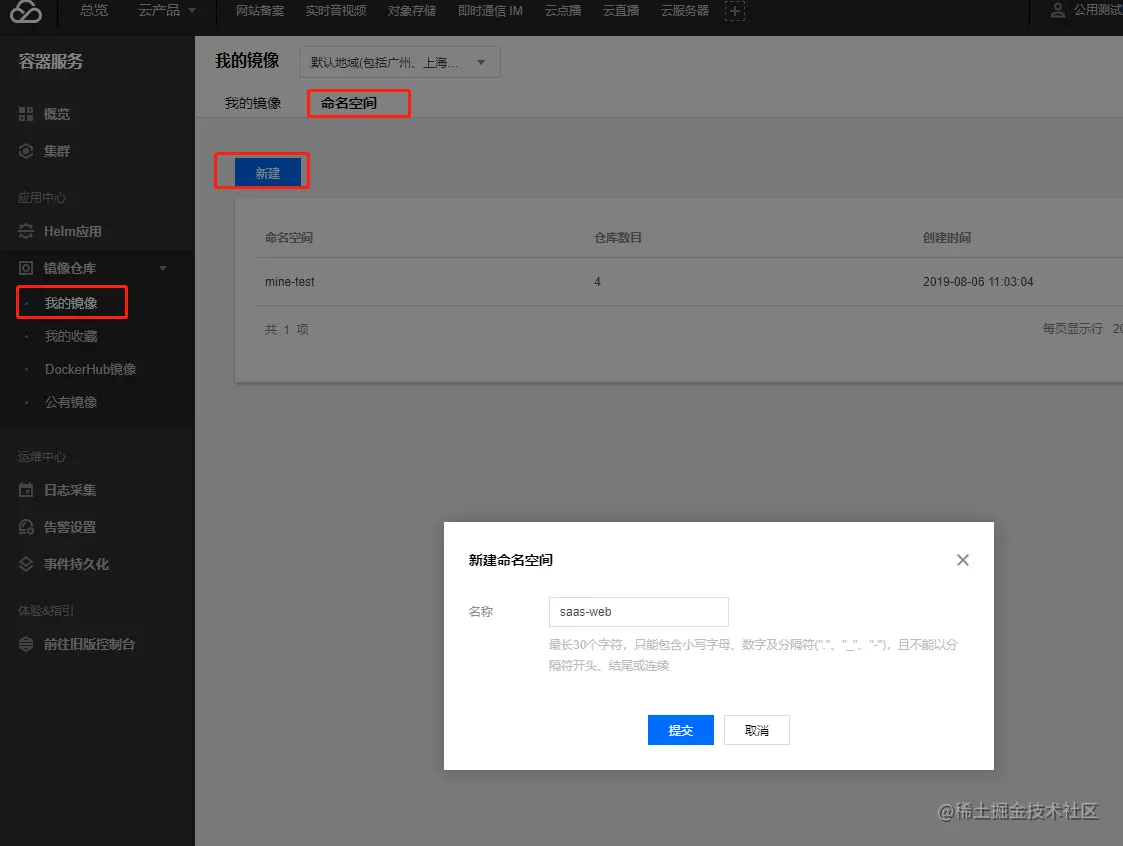Click the 容器服务 sidebar title
Screen dimensions: 1123x846
point(50,62)
